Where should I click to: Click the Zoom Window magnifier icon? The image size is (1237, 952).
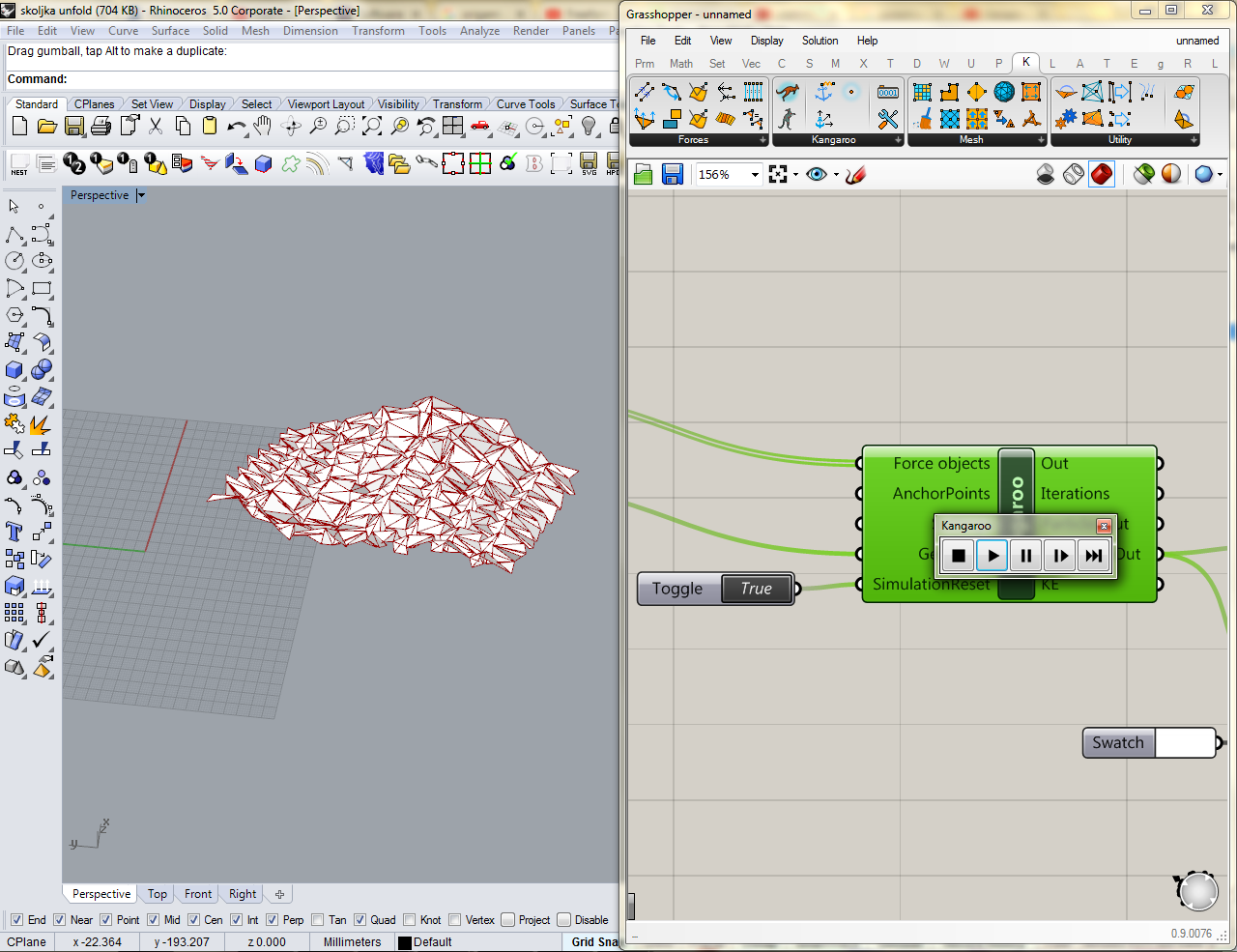pyautogui.click(x=344, y=126)
